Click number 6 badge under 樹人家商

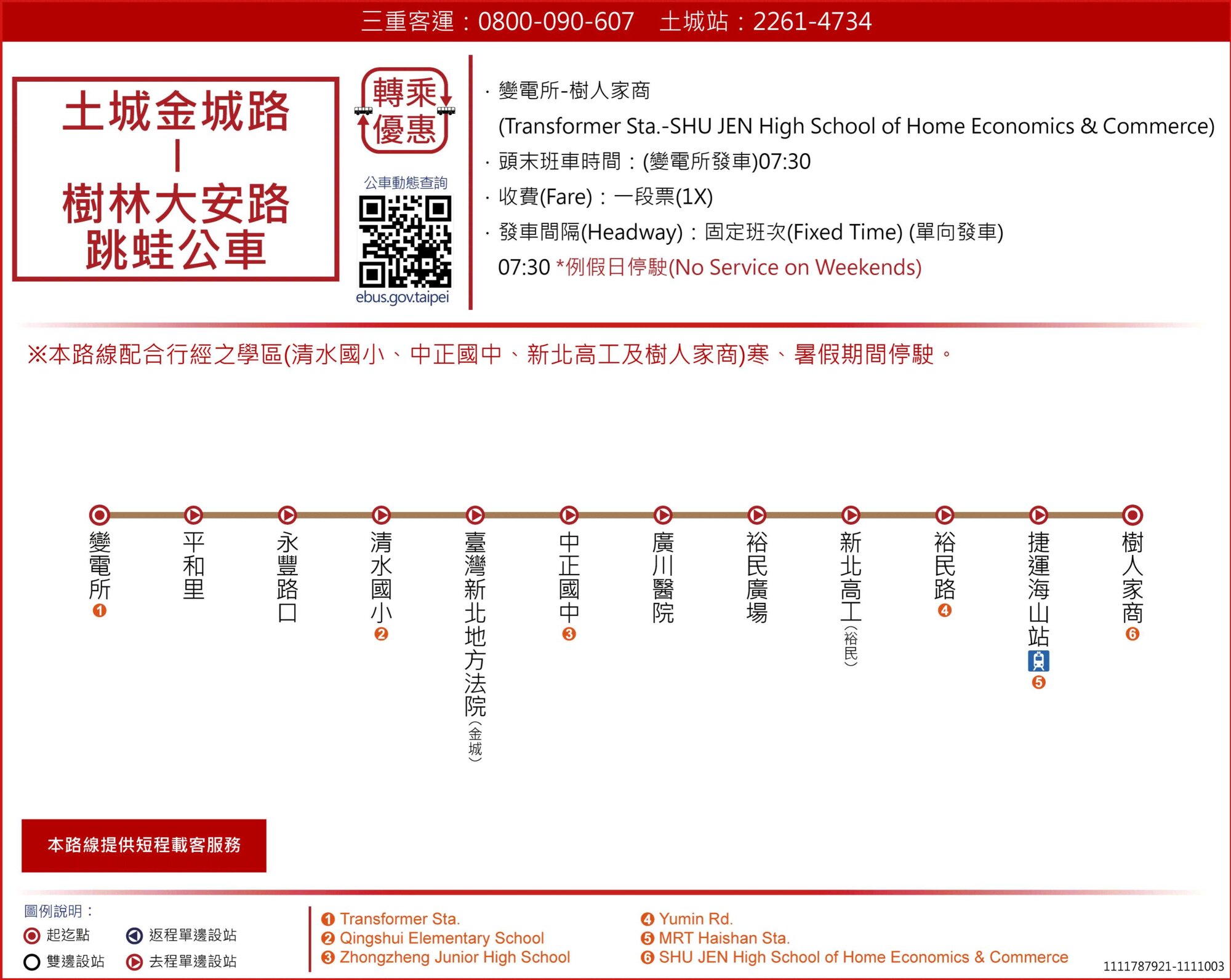(1133, 634)
